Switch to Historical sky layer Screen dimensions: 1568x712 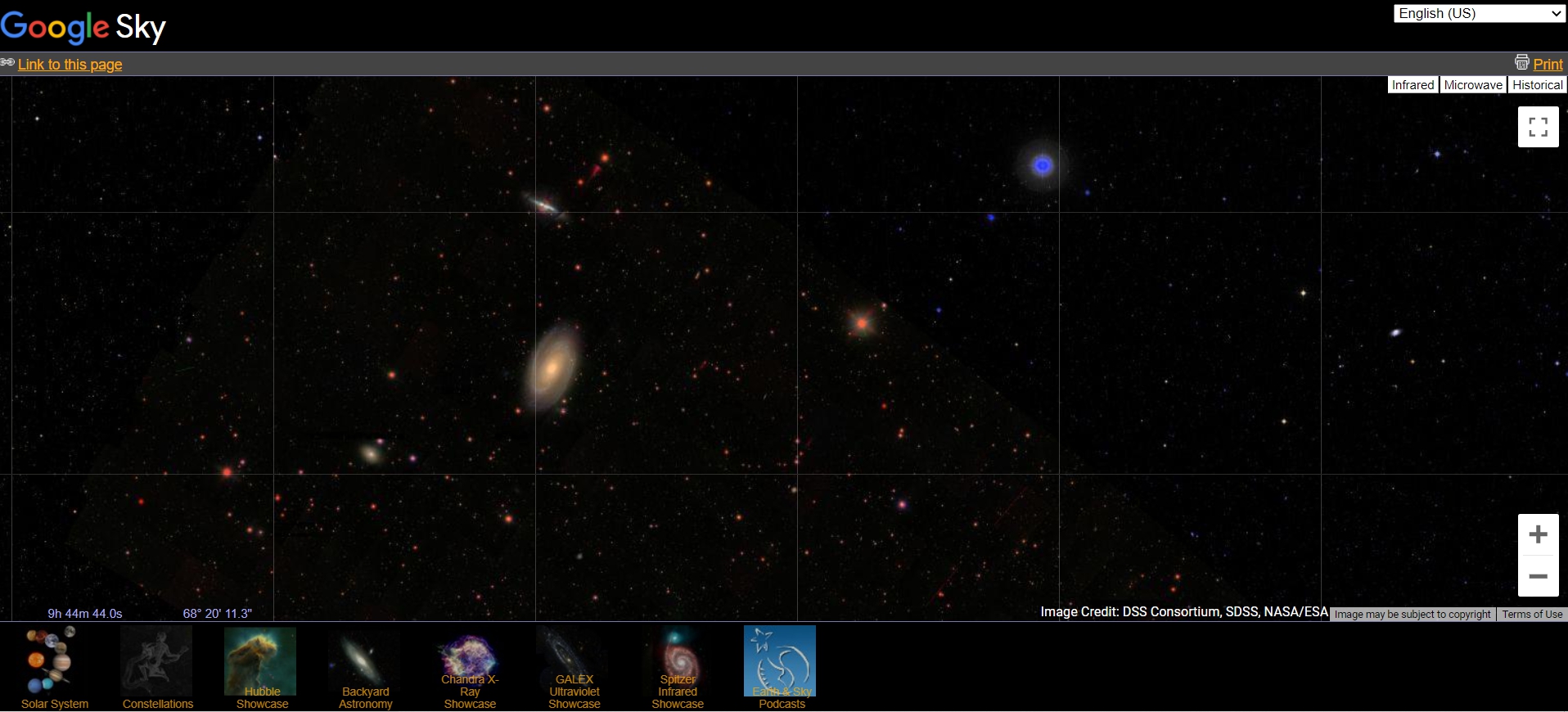point(1538,85)
